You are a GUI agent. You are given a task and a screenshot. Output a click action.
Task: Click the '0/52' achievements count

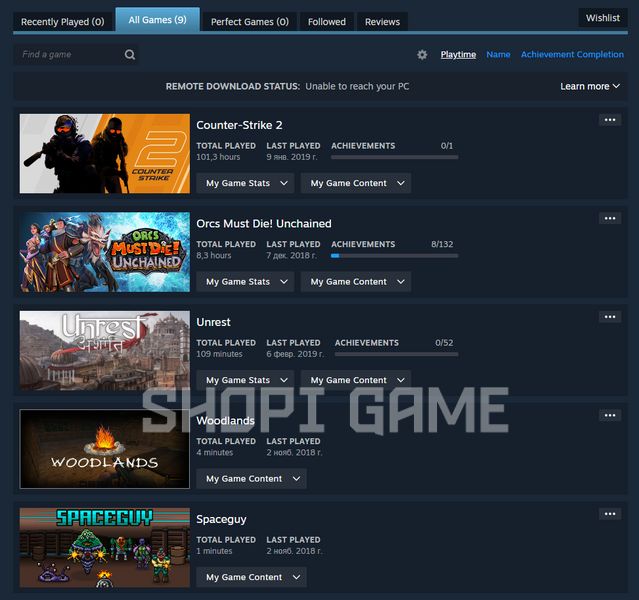(x=444, y=343)
